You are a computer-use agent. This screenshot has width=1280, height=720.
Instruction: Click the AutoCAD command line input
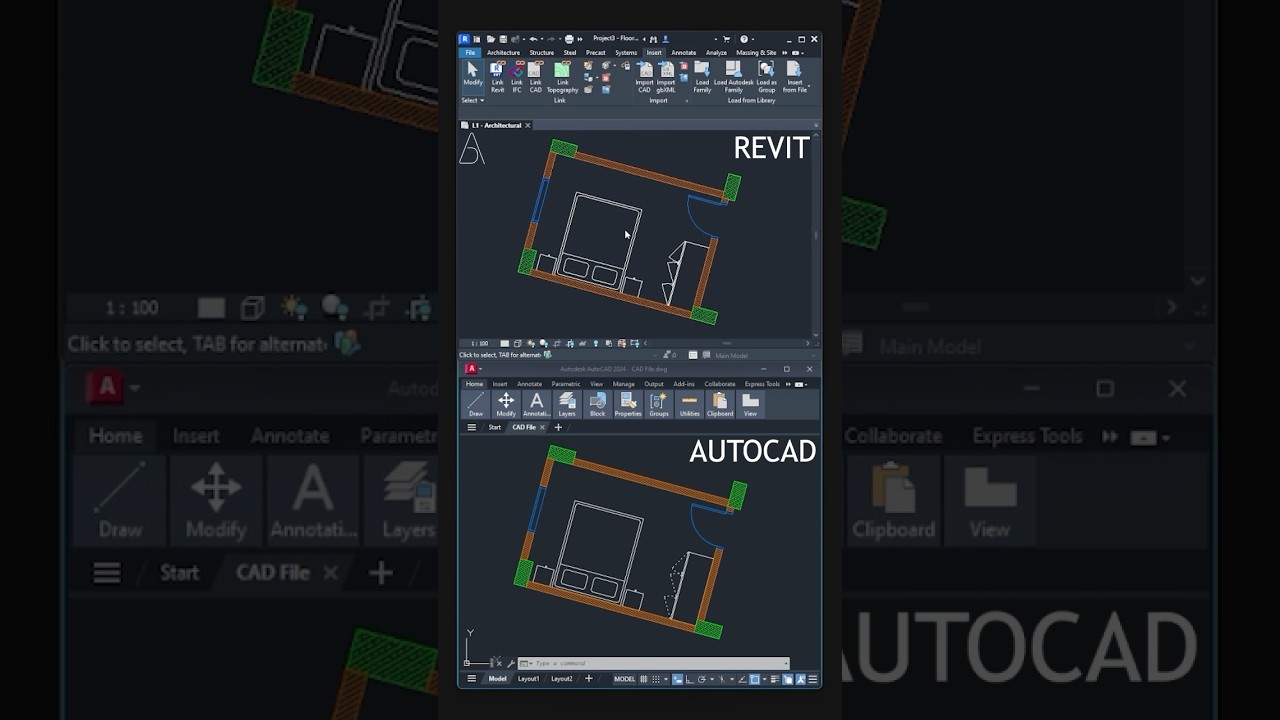[653, 663]
